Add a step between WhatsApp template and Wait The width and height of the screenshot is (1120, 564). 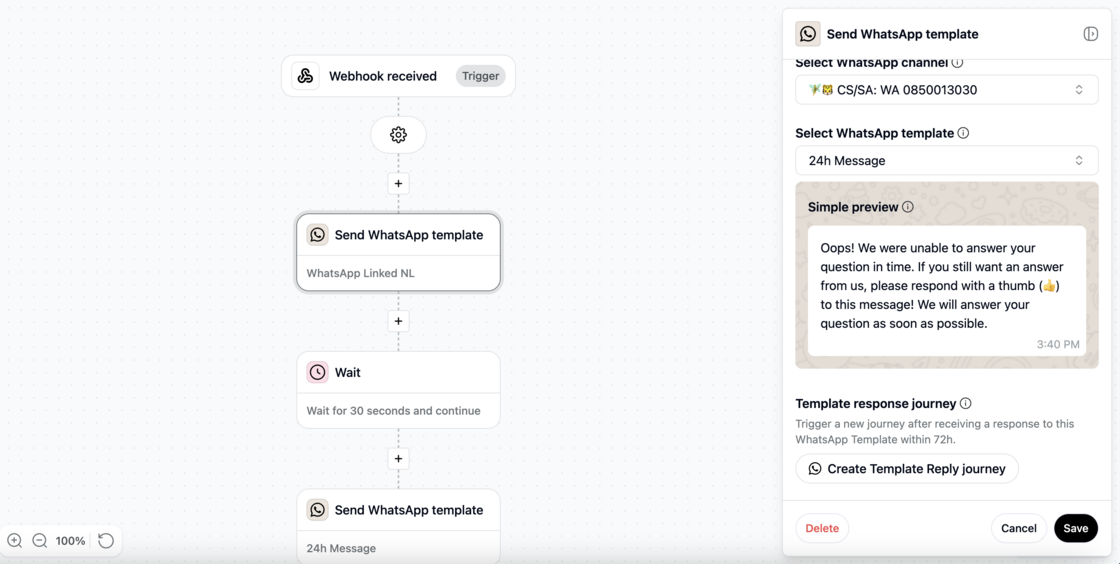pos(399,321)
